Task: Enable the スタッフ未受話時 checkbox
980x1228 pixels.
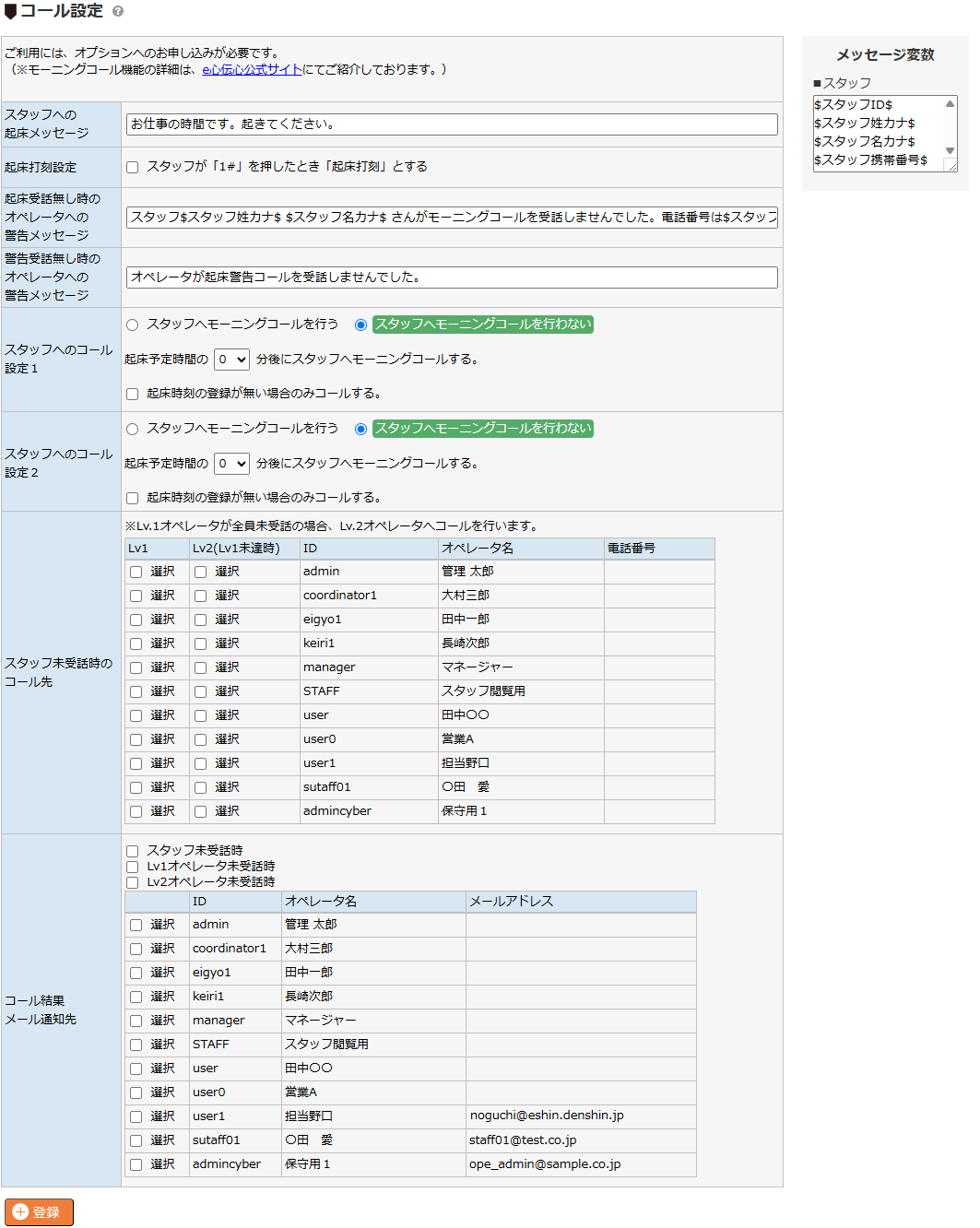Action: 132,851
